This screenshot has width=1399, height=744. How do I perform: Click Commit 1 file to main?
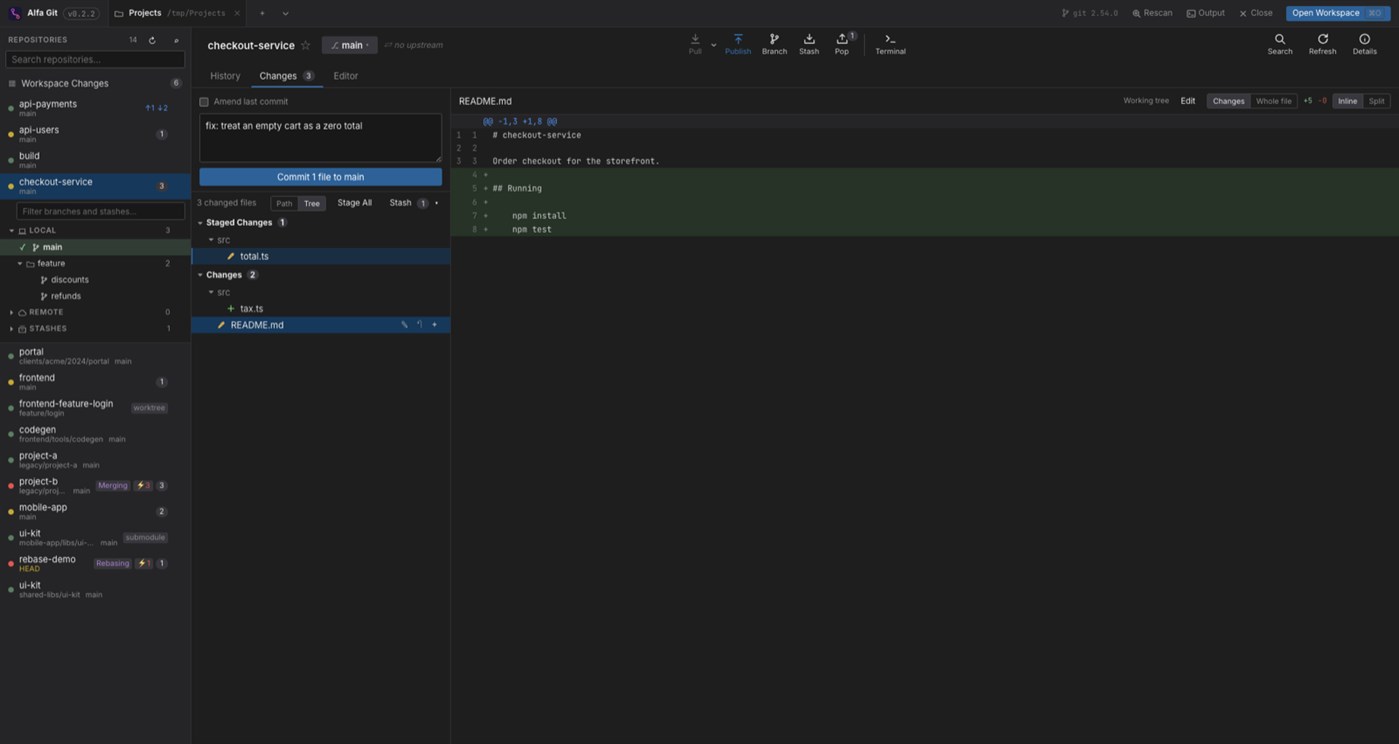coord(320,177)
